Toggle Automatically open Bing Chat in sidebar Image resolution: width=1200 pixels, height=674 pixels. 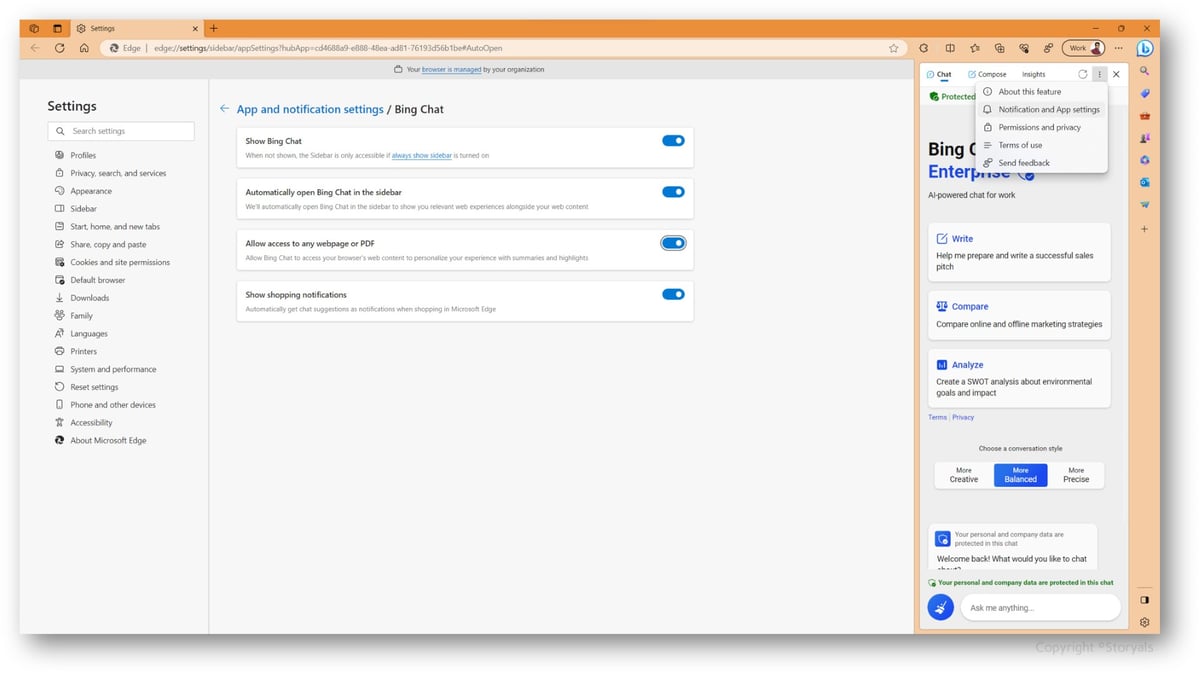(x=673, y=191)
